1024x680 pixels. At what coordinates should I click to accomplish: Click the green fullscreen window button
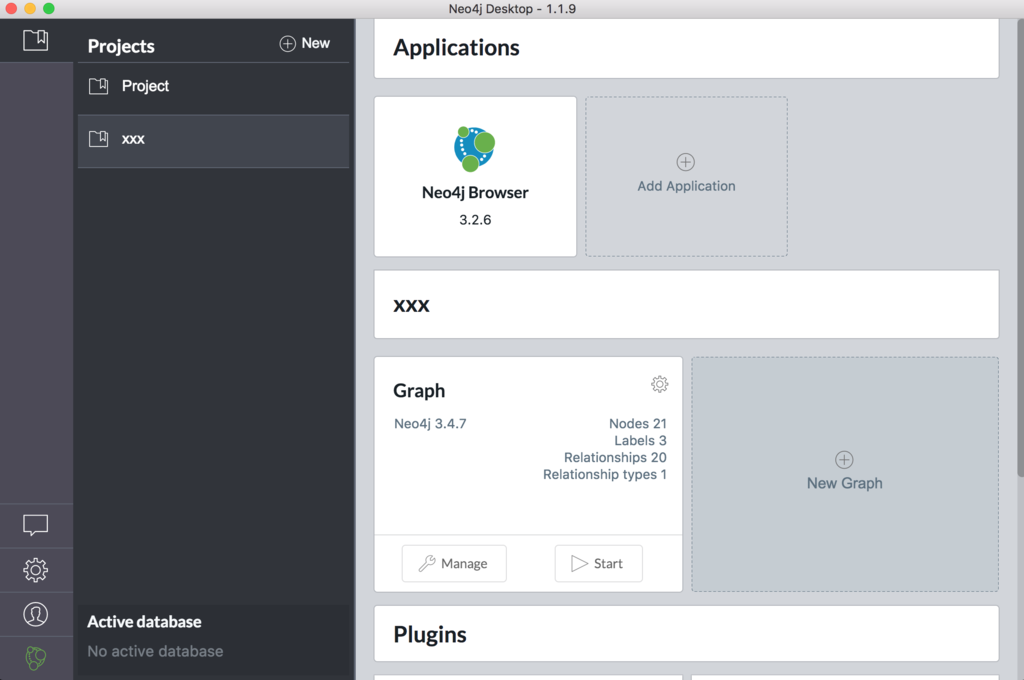tap(49, 8)
